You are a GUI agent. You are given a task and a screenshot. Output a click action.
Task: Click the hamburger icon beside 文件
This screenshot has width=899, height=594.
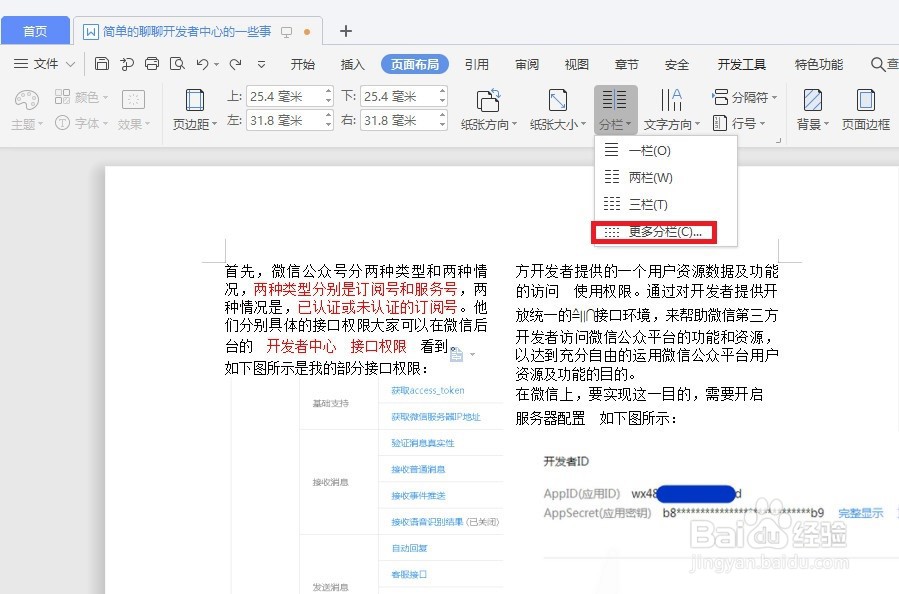click(x=21, y=64)
